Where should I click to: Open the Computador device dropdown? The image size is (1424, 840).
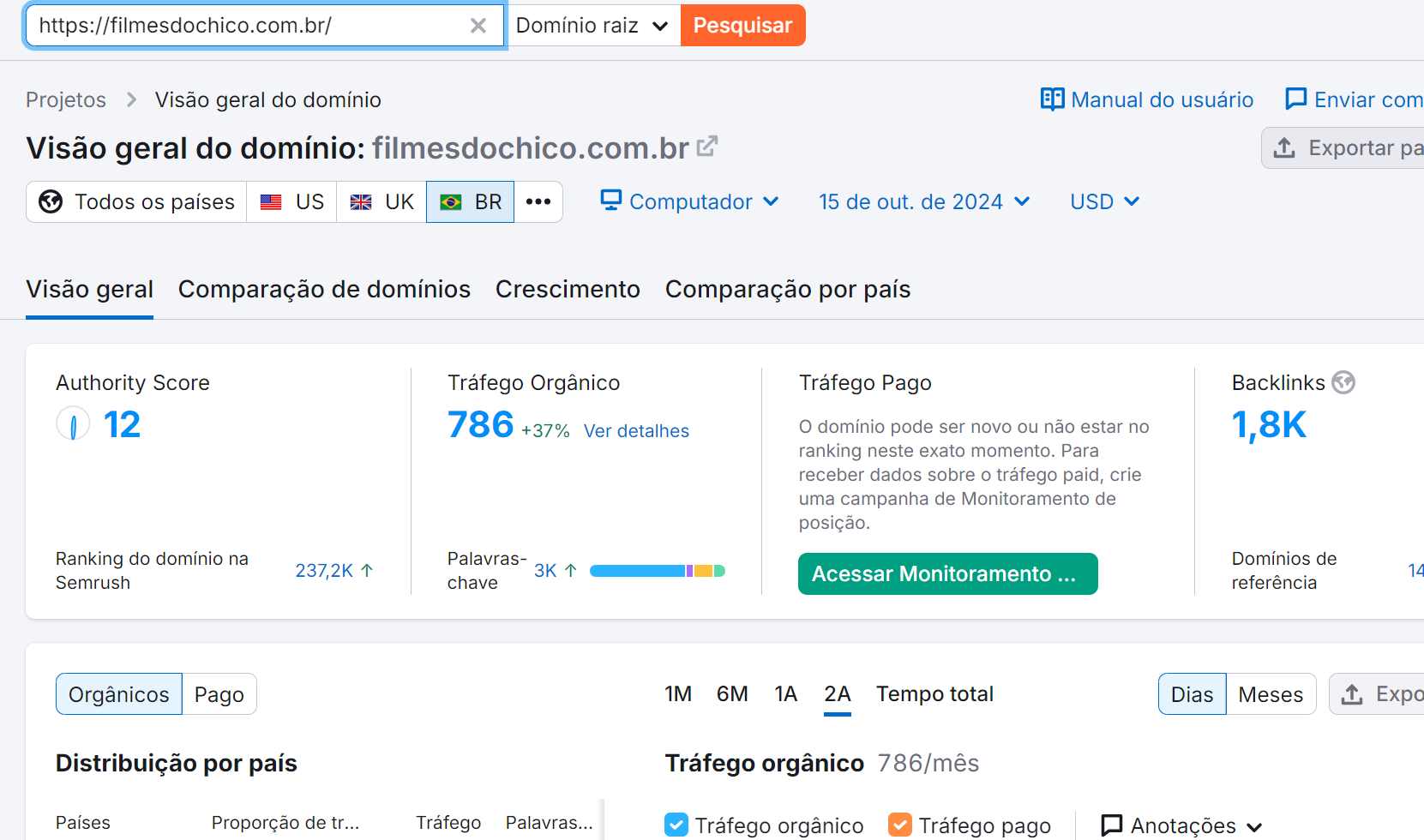click(x=690, y=202)
